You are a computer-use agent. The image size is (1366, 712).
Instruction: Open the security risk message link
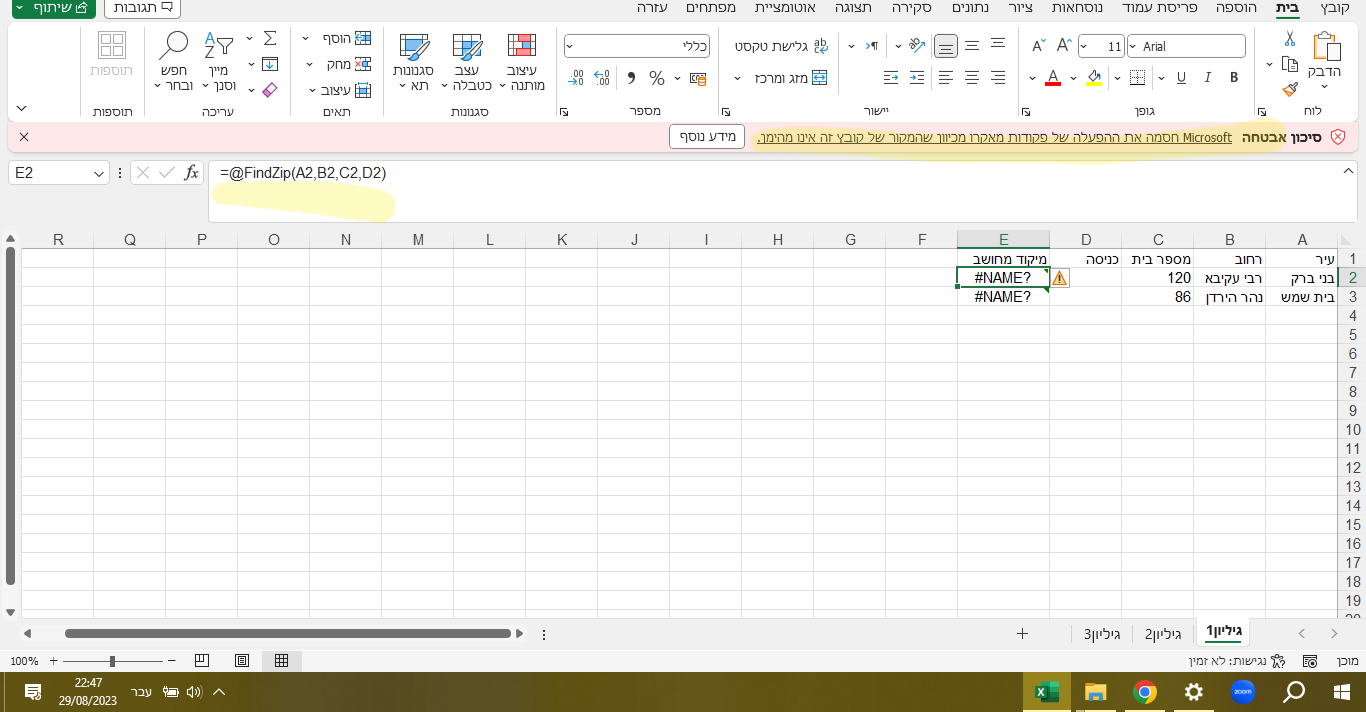(x=994, y=137)
